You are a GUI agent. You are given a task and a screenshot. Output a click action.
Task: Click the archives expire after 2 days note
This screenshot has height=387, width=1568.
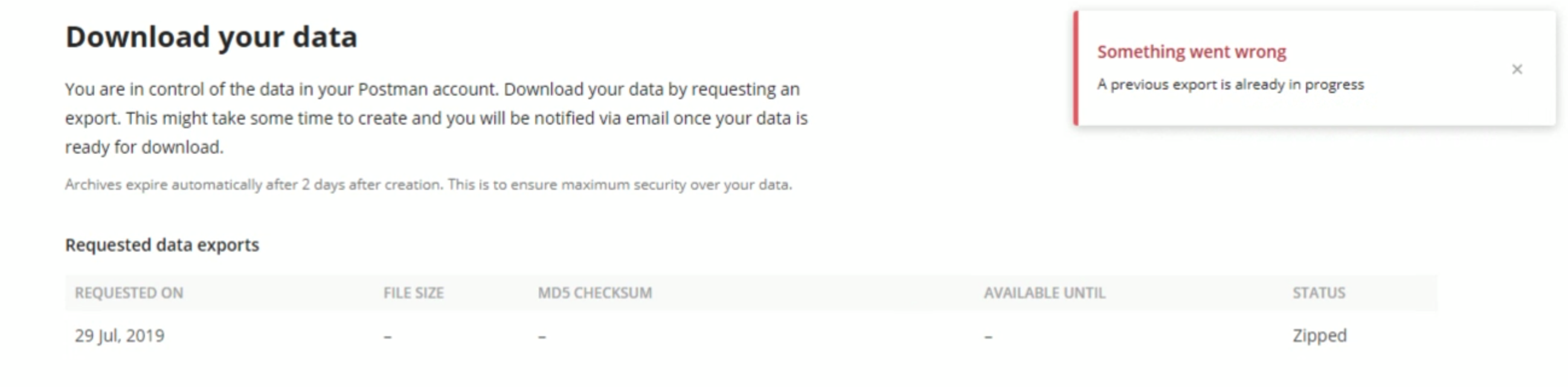click(x=429, y=184)
